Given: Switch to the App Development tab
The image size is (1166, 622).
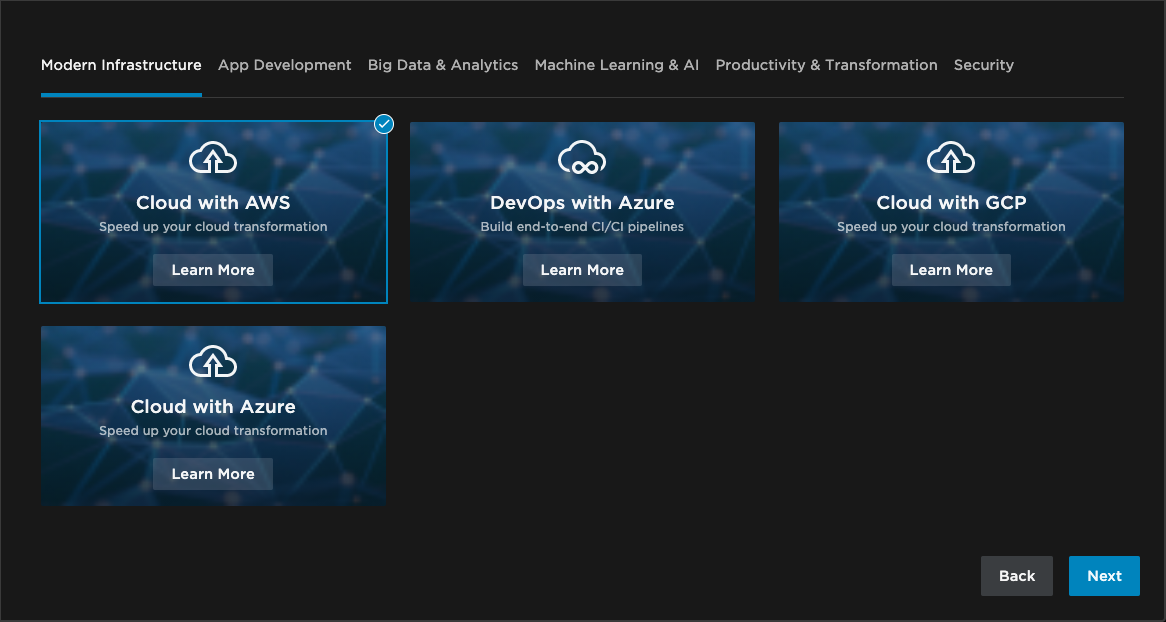Looking at the screenshot, I should pyautogui.click(x=285, y=65).
